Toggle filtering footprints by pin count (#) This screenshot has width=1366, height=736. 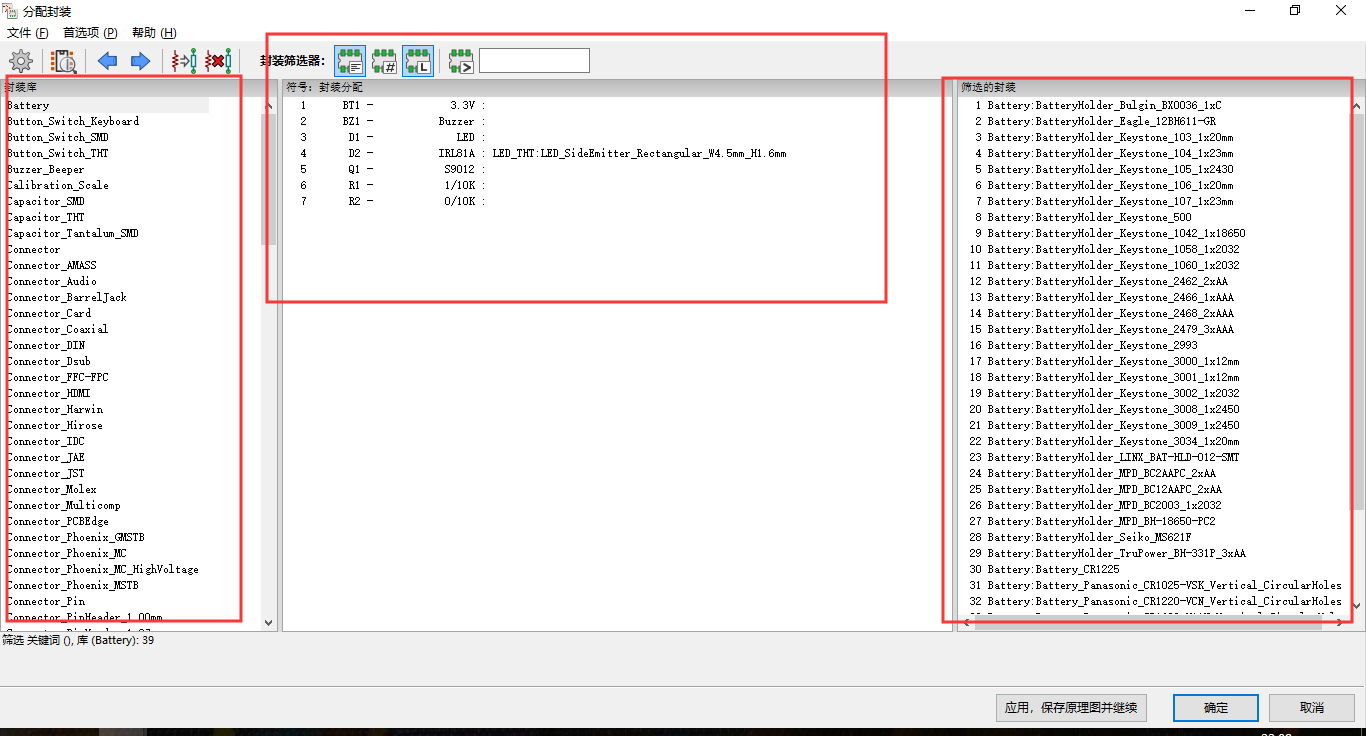pyautogui.click(x=384, y=60)
